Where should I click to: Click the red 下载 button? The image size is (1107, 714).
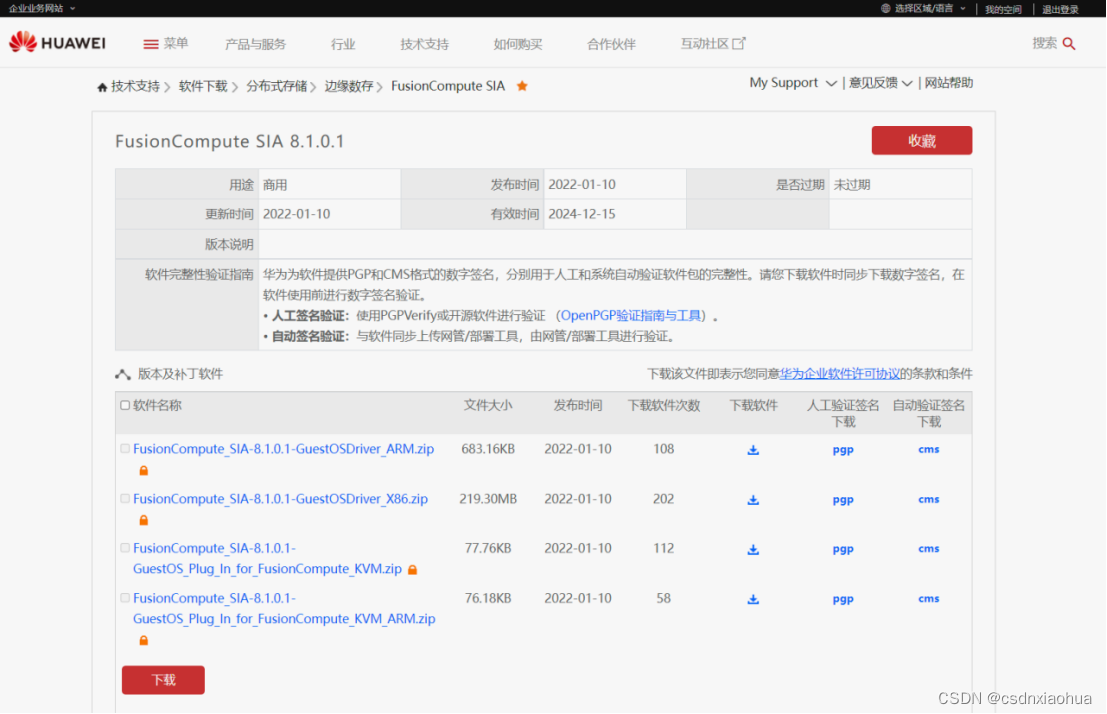[x=163, y=680]
